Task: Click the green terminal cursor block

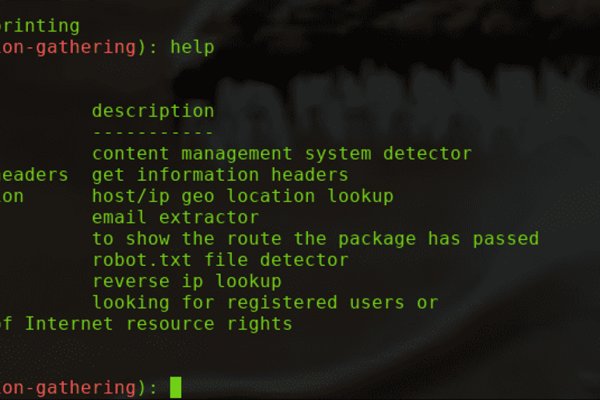Action: 176,387
